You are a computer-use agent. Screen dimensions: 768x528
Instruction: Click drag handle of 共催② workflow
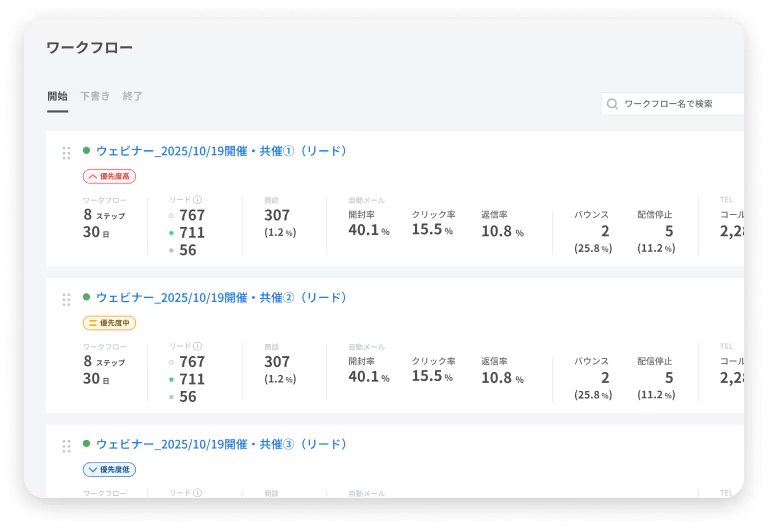(x=66, y=300)
